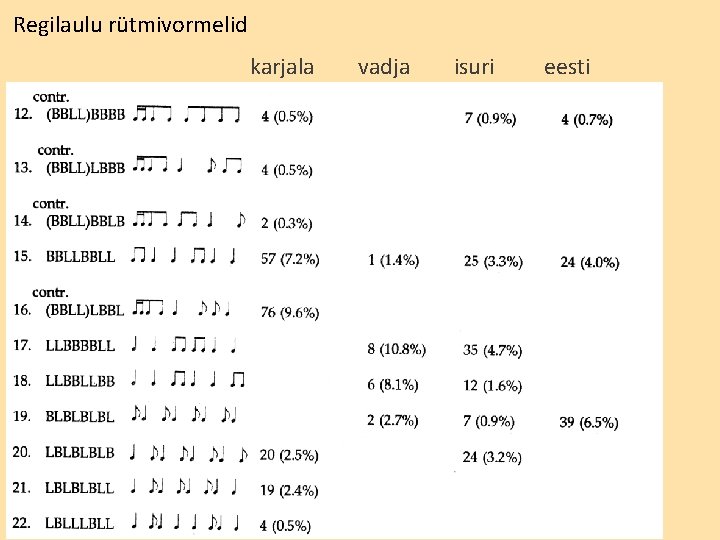Click the value 76 (9.6%)
This screenshot has height=540, width=720.
click(x=289, y=312)
